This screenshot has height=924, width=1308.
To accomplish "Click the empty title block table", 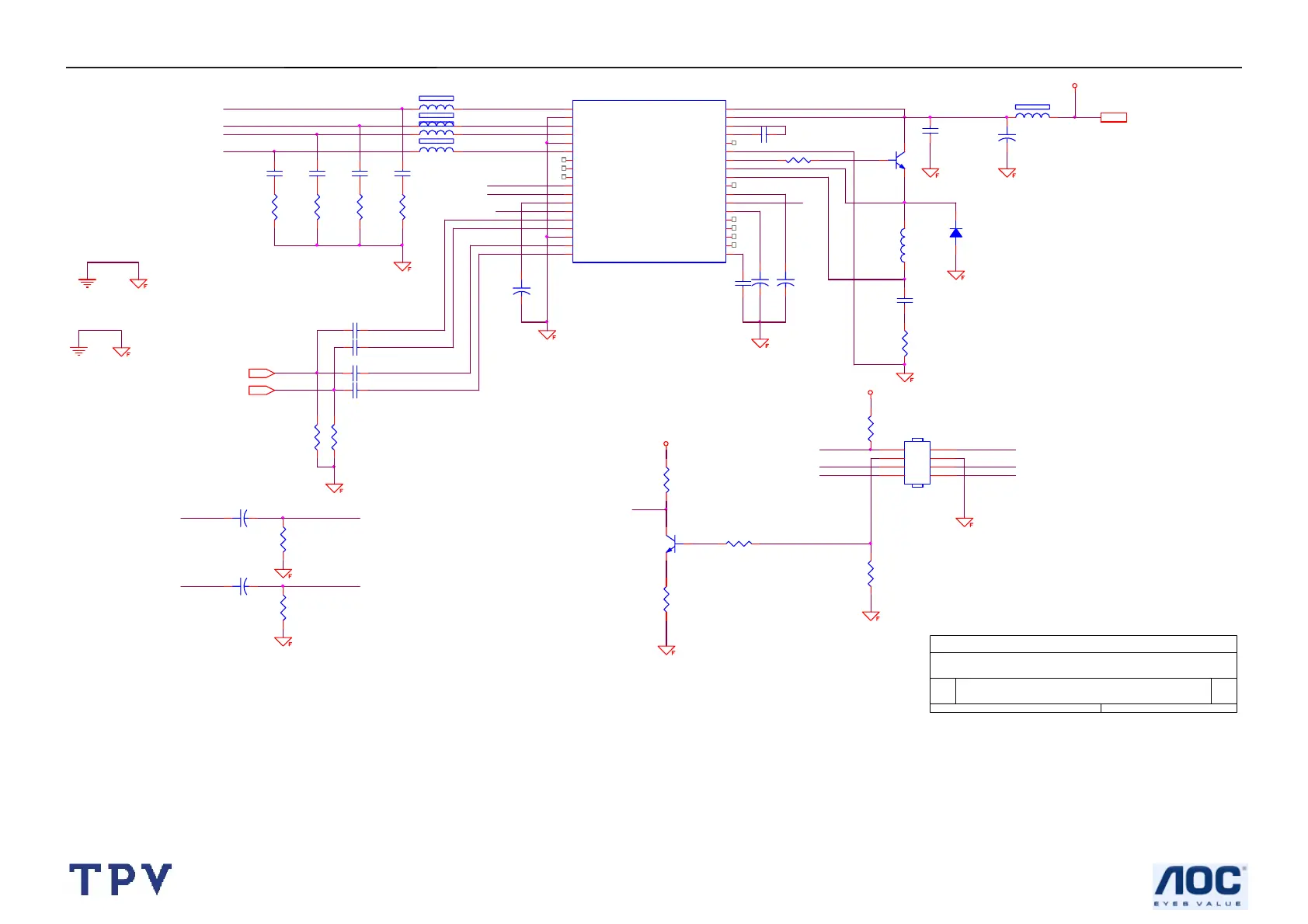I will click(x=1084, y=674).
